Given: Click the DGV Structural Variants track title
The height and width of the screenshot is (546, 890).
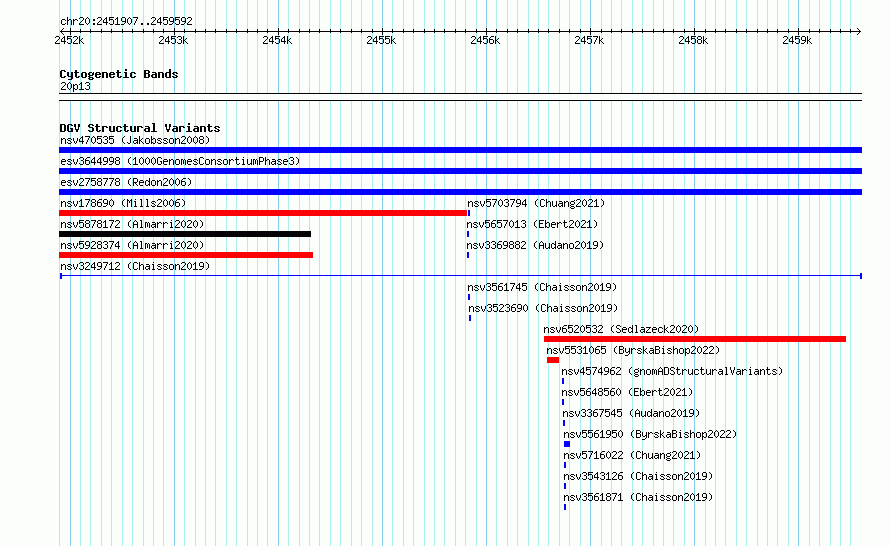Looking at the screenshot, I should (140, 128).
